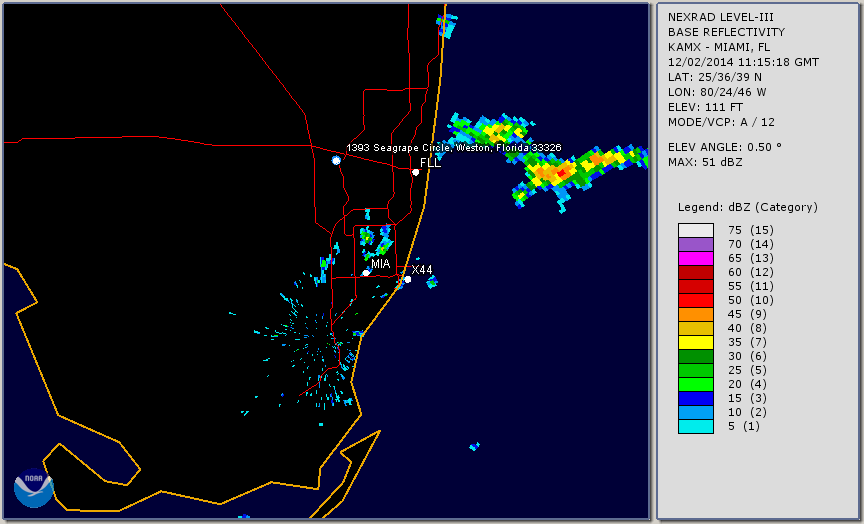
Task: Click the Legend: dBZ (Category) heading
Action: [x=748, y=207]
